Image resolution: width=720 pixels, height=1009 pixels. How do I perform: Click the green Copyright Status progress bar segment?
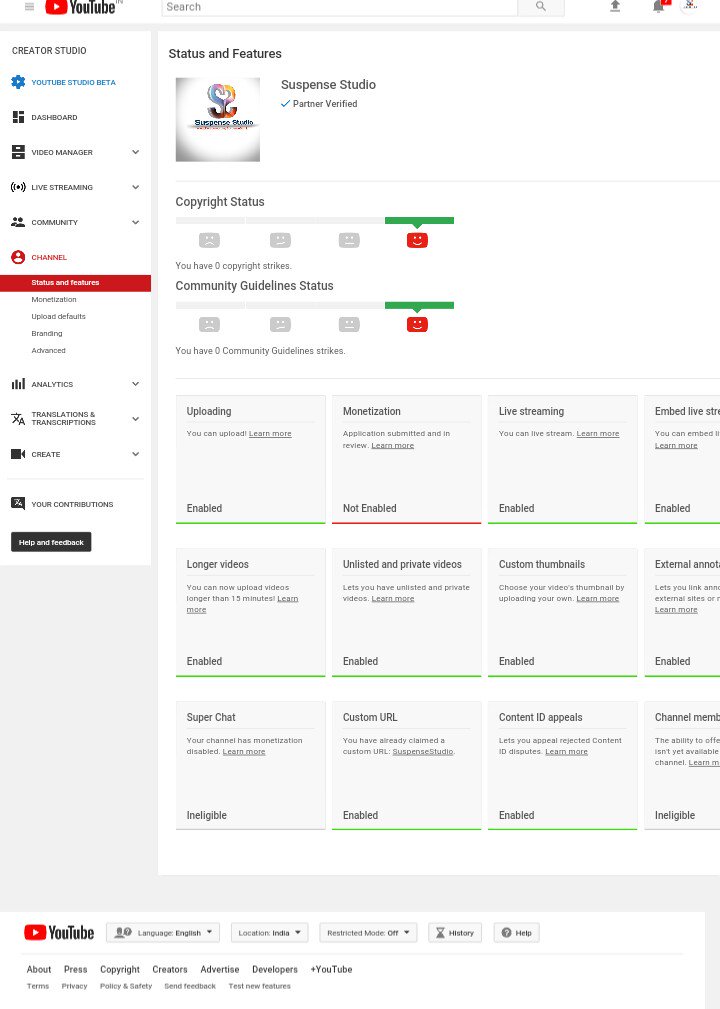tap(420, 221)
